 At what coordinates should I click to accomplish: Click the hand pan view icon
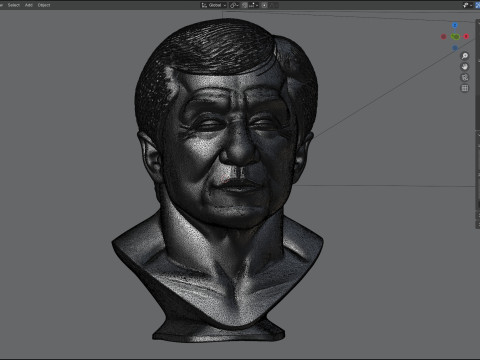[x=465, y=67]
